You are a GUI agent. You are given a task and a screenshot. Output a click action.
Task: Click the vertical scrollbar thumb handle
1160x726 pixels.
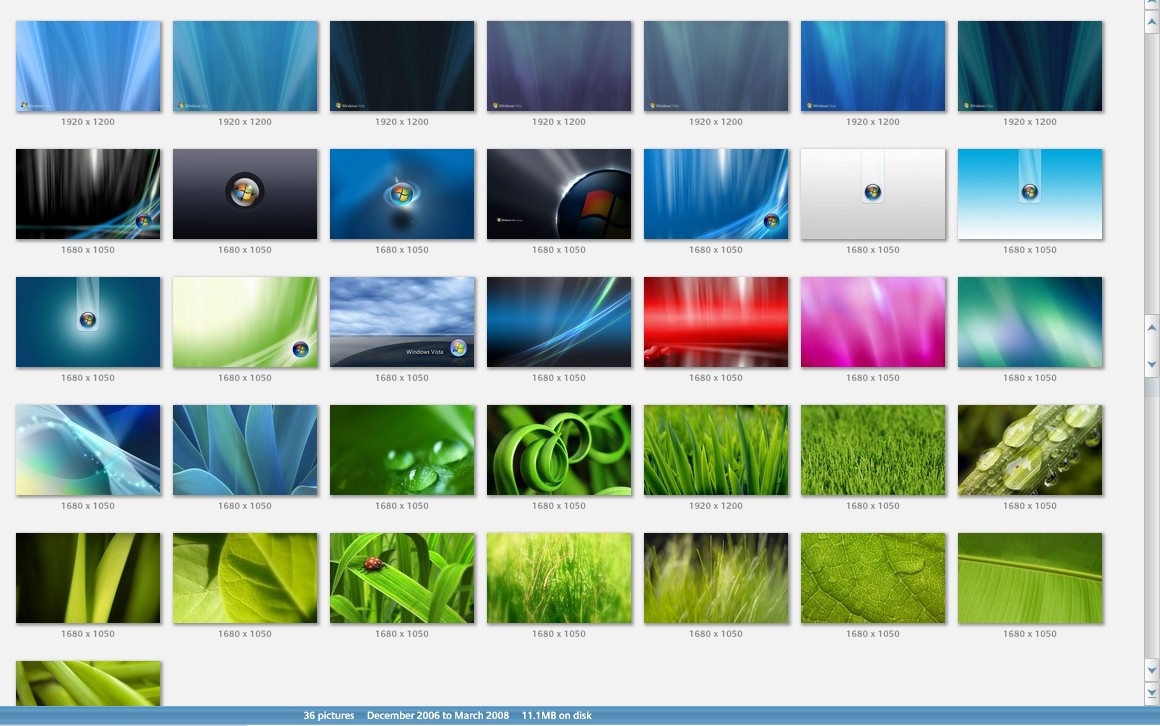[1151, 346]
